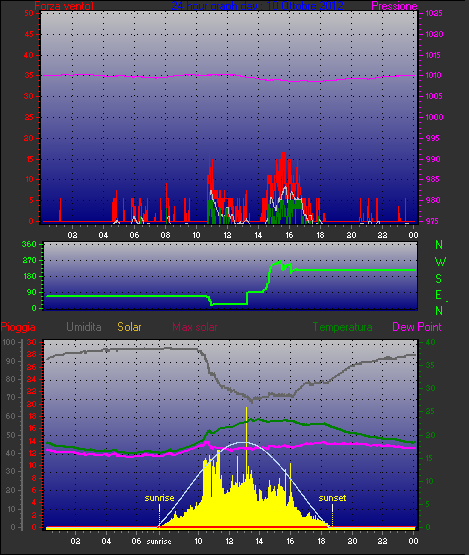Click the E compass direction letter
469x555 pixels.
click(439, 295)
